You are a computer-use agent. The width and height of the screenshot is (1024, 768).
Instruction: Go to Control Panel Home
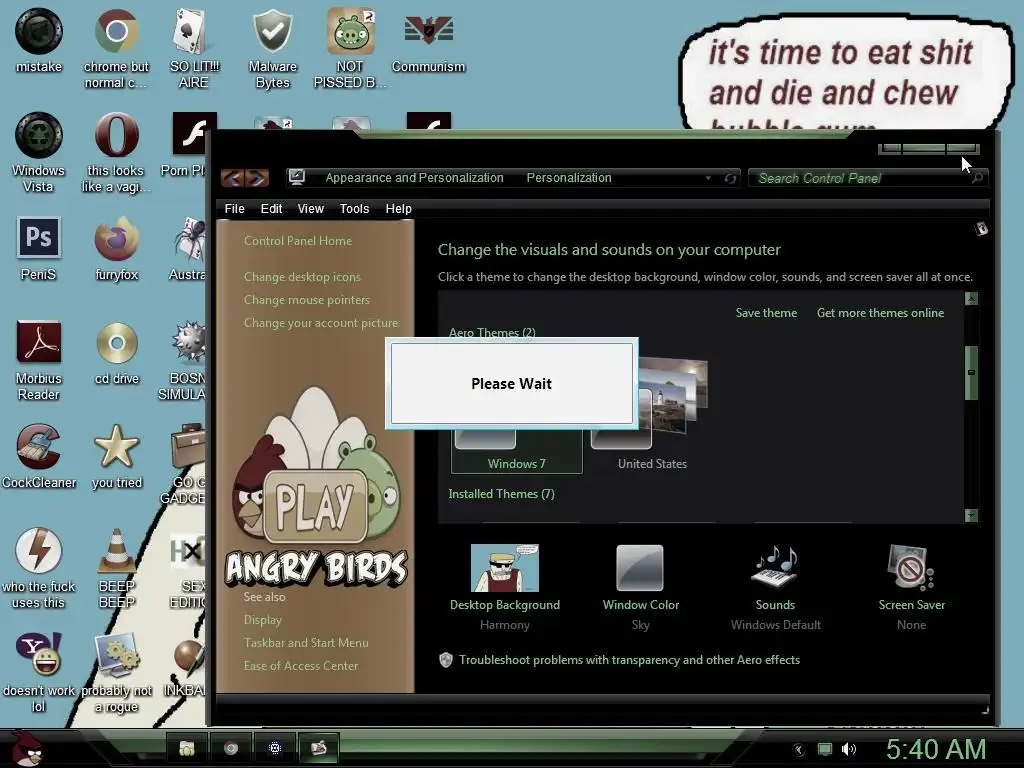point(298,240)
